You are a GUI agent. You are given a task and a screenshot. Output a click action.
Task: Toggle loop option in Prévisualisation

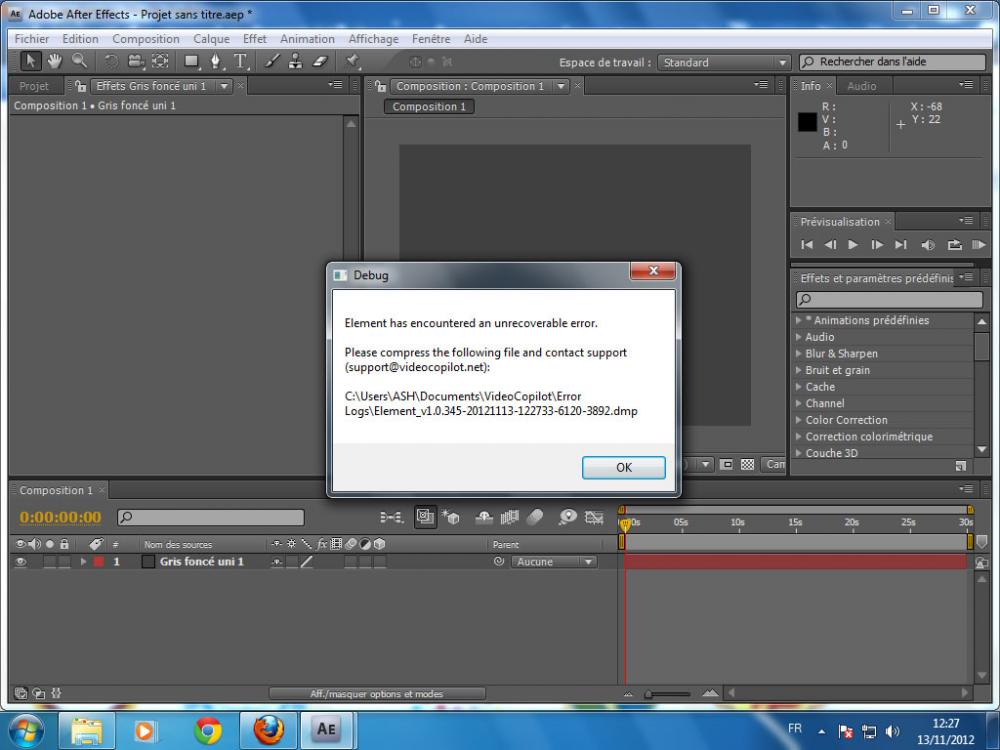pos(954,245)
